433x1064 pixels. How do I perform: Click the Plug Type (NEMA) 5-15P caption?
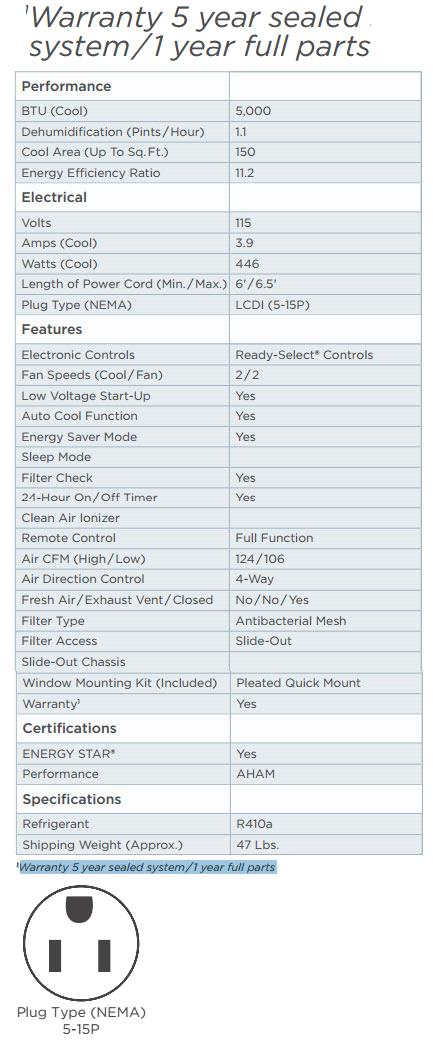click(81, 1020)
